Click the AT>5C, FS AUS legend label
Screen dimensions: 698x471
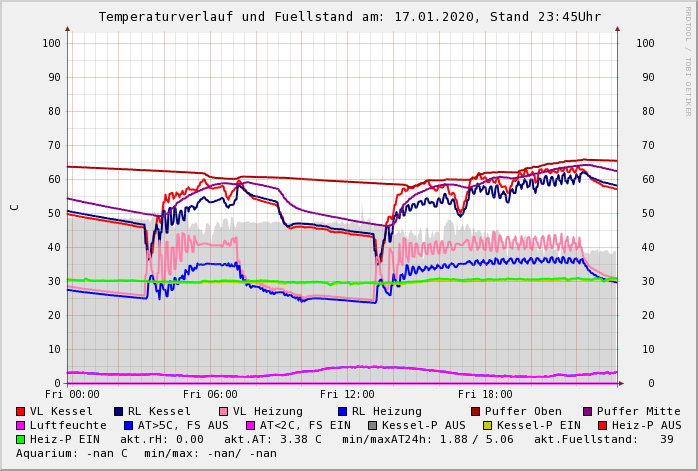coord(183,425)
